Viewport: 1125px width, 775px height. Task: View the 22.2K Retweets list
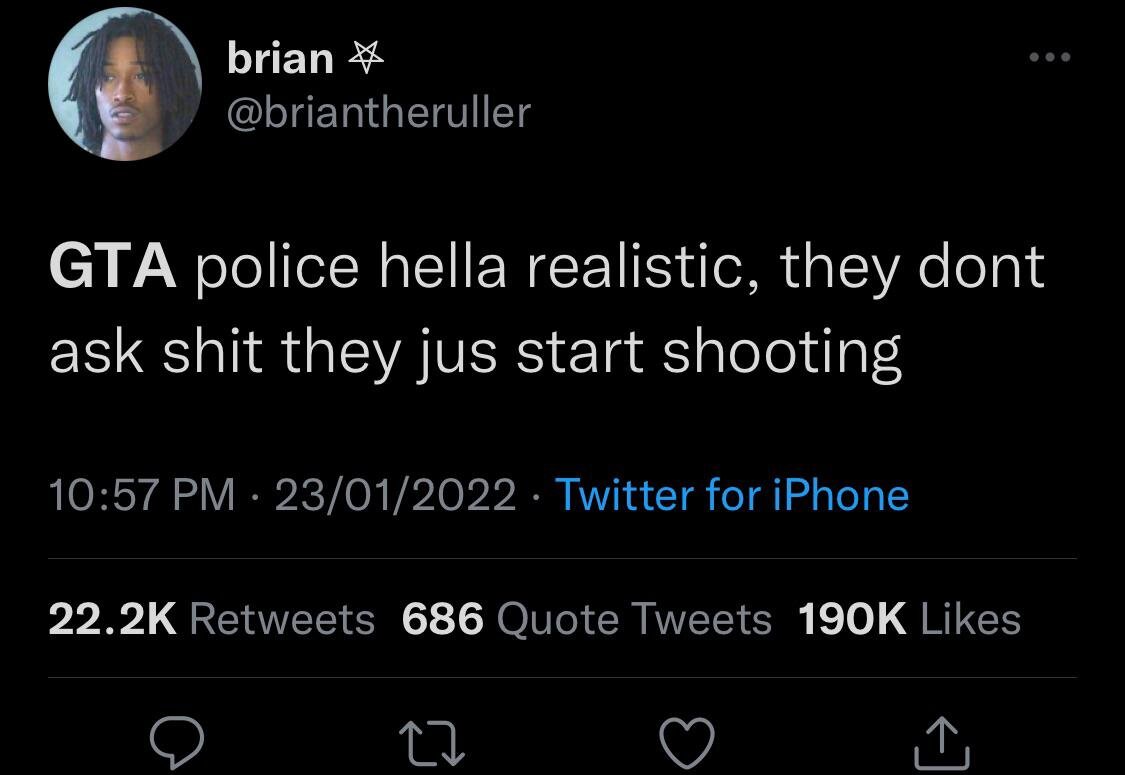pyautogui.click(x=212, y=619)
